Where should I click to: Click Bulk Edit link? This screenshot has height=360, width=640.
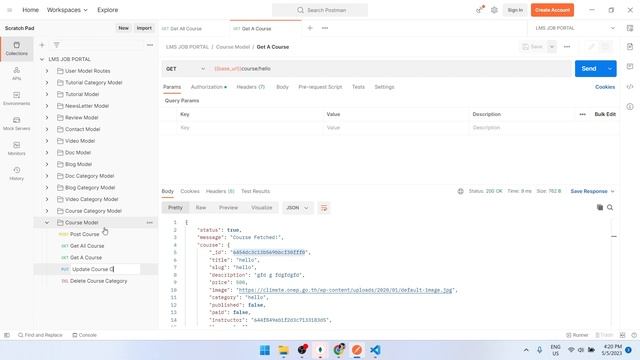pos(605,114)
